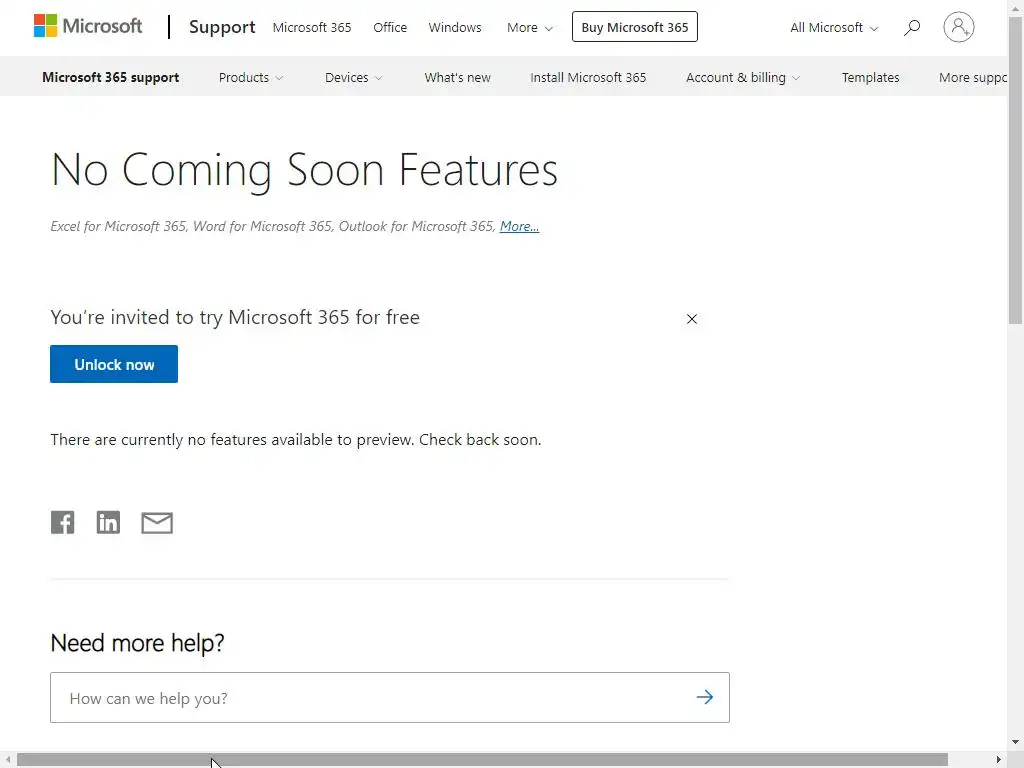Submit help query with arrow icon
The image size is (1024, 768).
705,697
